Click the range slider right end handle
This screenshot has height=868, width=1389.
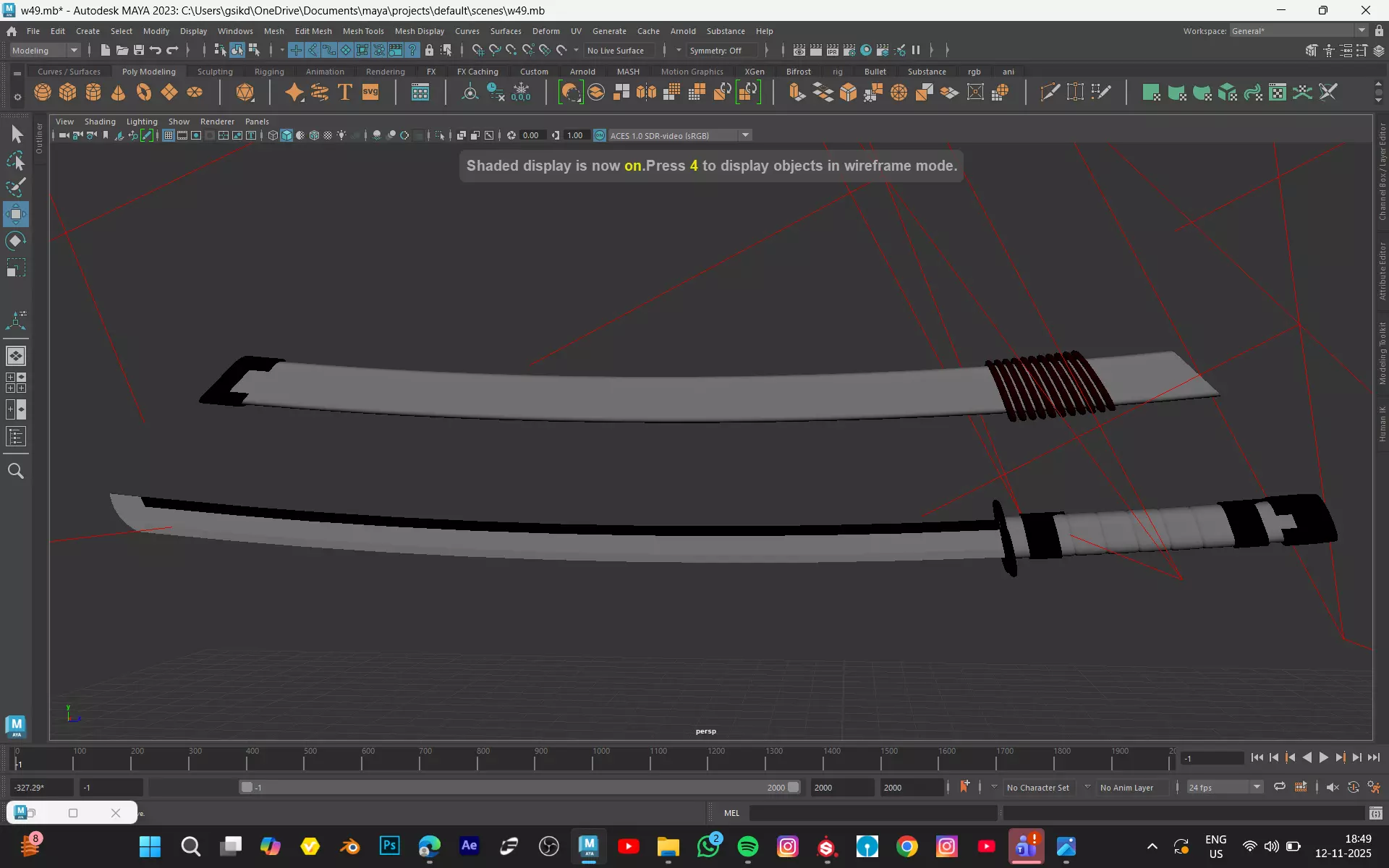click(x=794, y=787)
